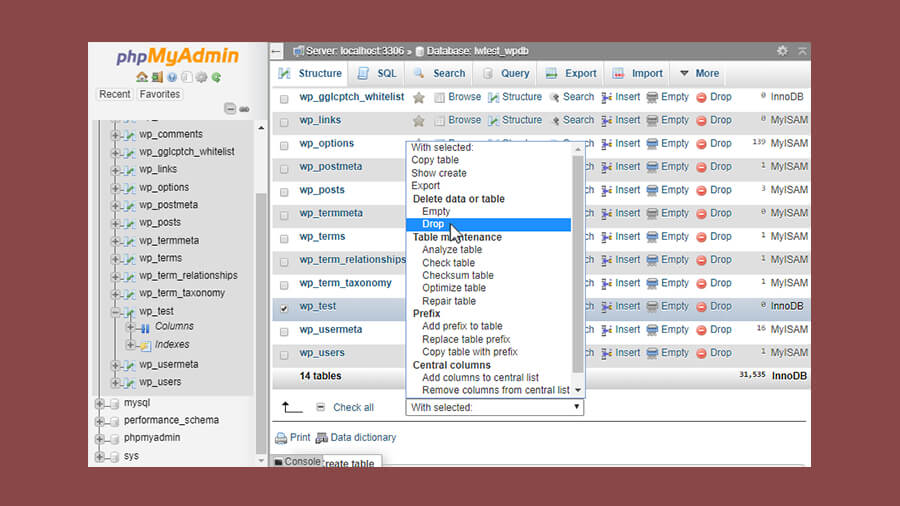Click page settings gear icon in top bar
Image resolution: width=900 pixels, height=506 pixels.
(782, 50)
